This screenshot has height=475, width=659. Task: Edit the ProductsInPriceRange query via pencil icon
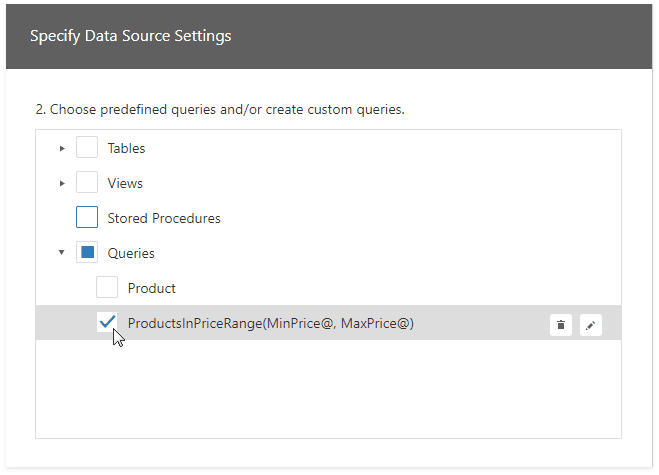click(x=591, y=324)
